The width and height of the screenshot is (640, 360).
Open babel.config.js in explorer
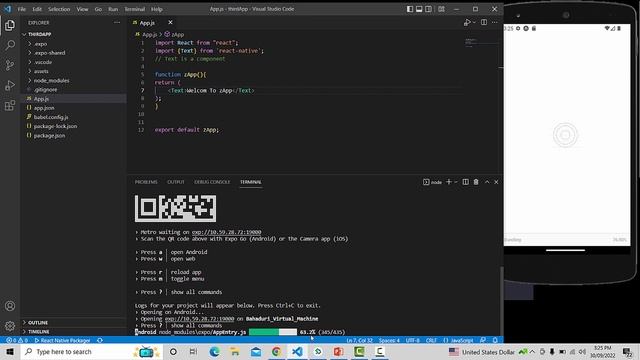pos(73,117)
